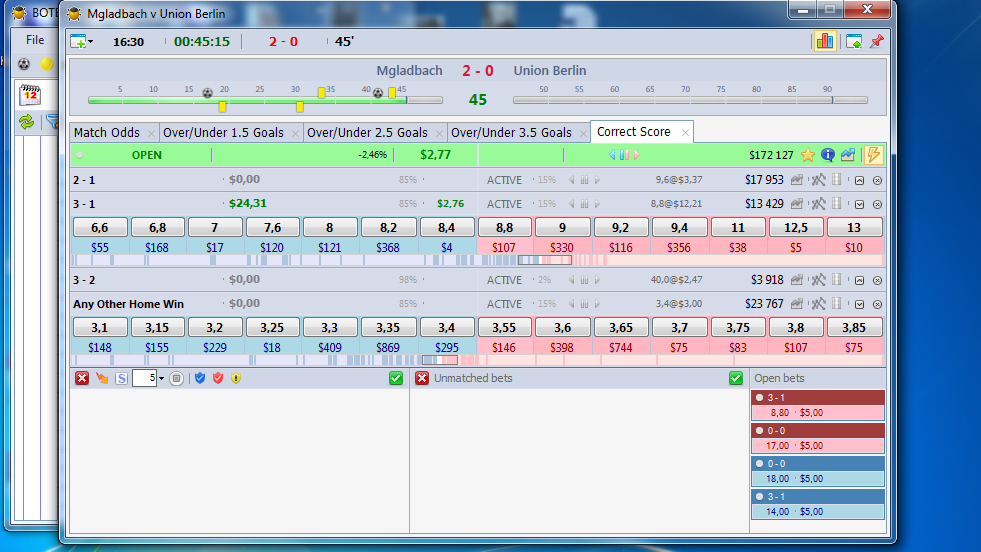The width and height of the screenshot is (981, 552).
Task: Click green refresh icon in background window
Action: (x=26, y=121)
